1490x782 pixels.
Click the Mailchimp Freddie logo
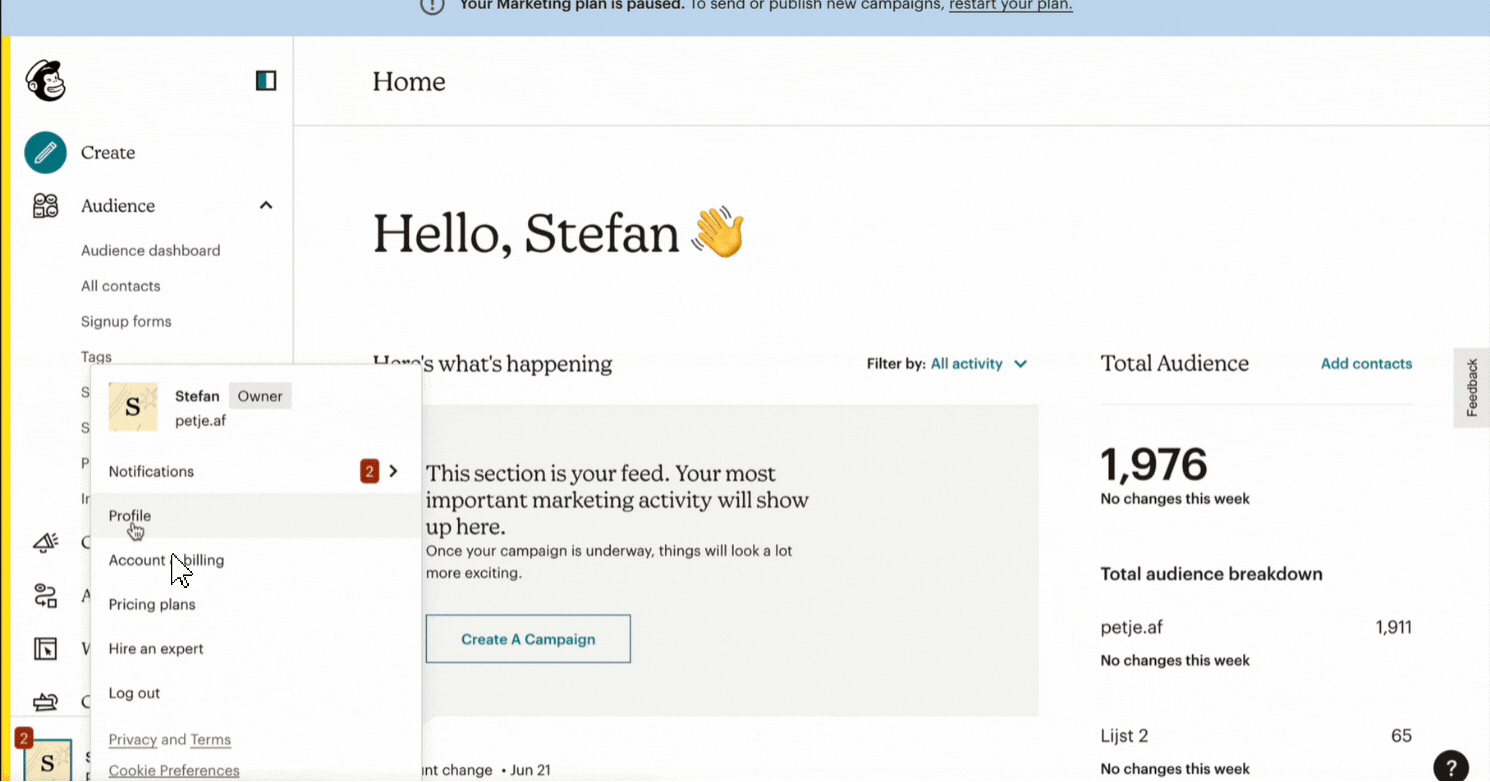45,80
